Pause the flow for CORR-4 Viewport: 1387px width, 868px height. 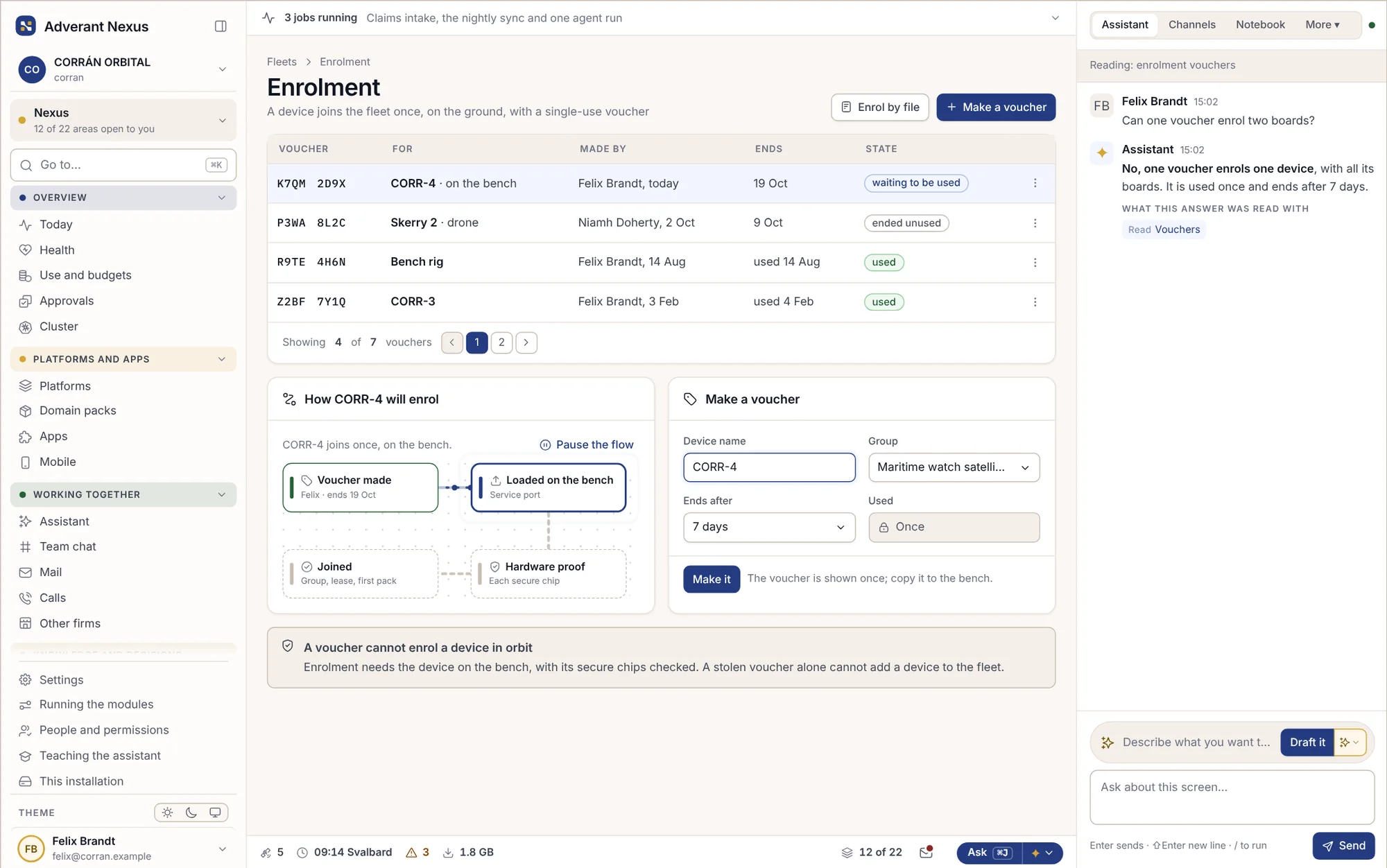coord(587,444)
